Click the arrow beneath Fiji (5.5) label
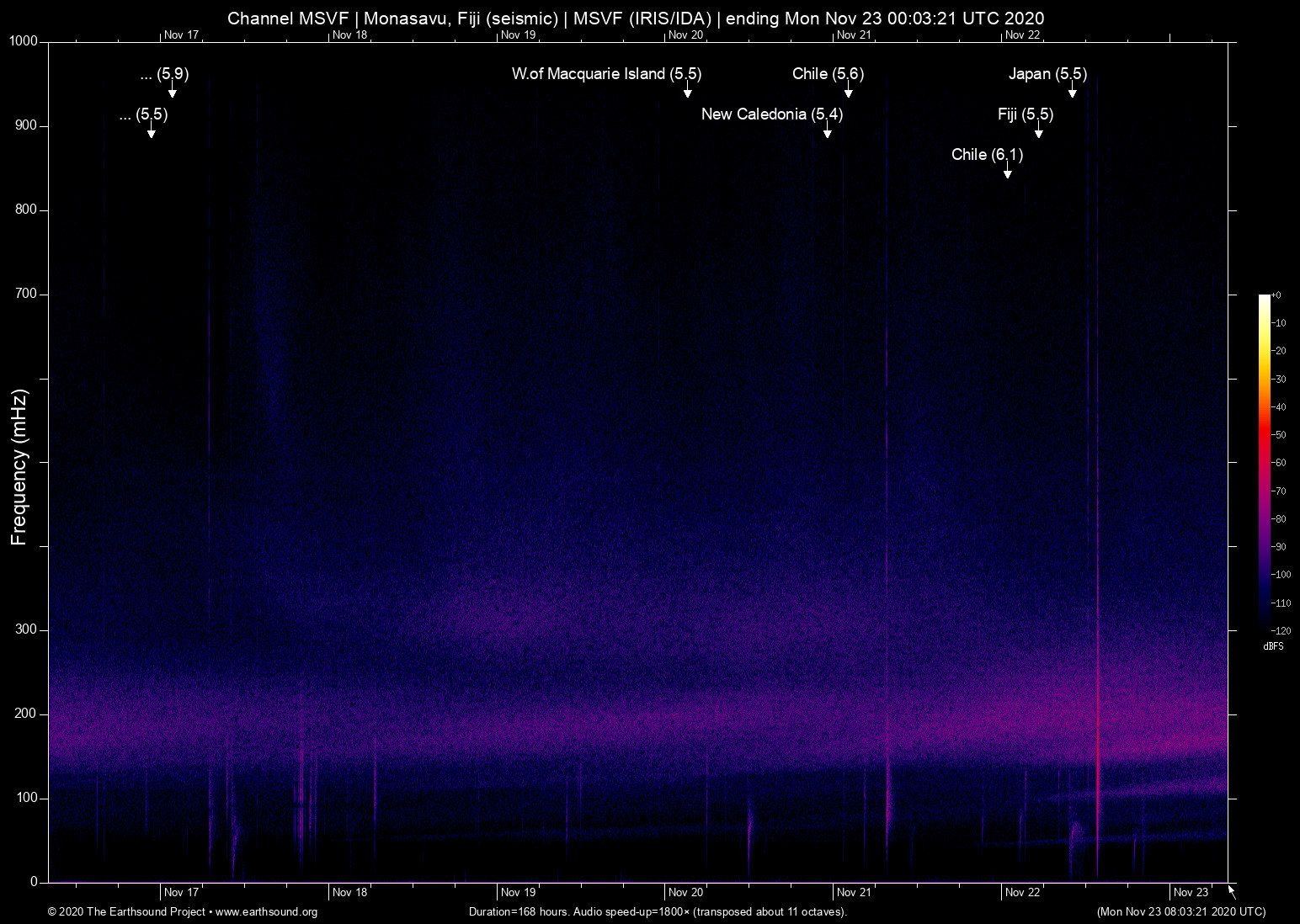Screen dimensions: 1300x924 pyautogui.click(x=1038, y=131)
